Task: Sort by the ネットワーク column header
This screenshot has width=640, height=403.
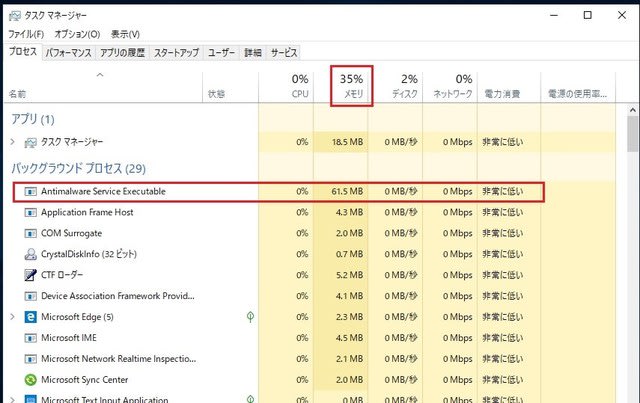Action: coord(450,87)
